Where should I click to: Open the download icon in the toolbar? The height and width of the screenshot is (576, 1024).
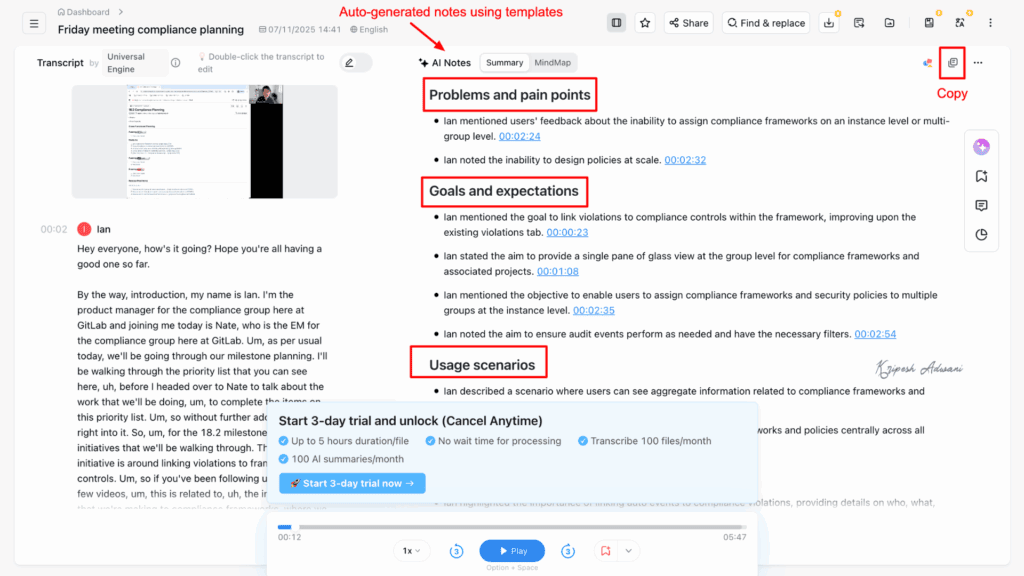pyautogui.click(x=829, y=23)
